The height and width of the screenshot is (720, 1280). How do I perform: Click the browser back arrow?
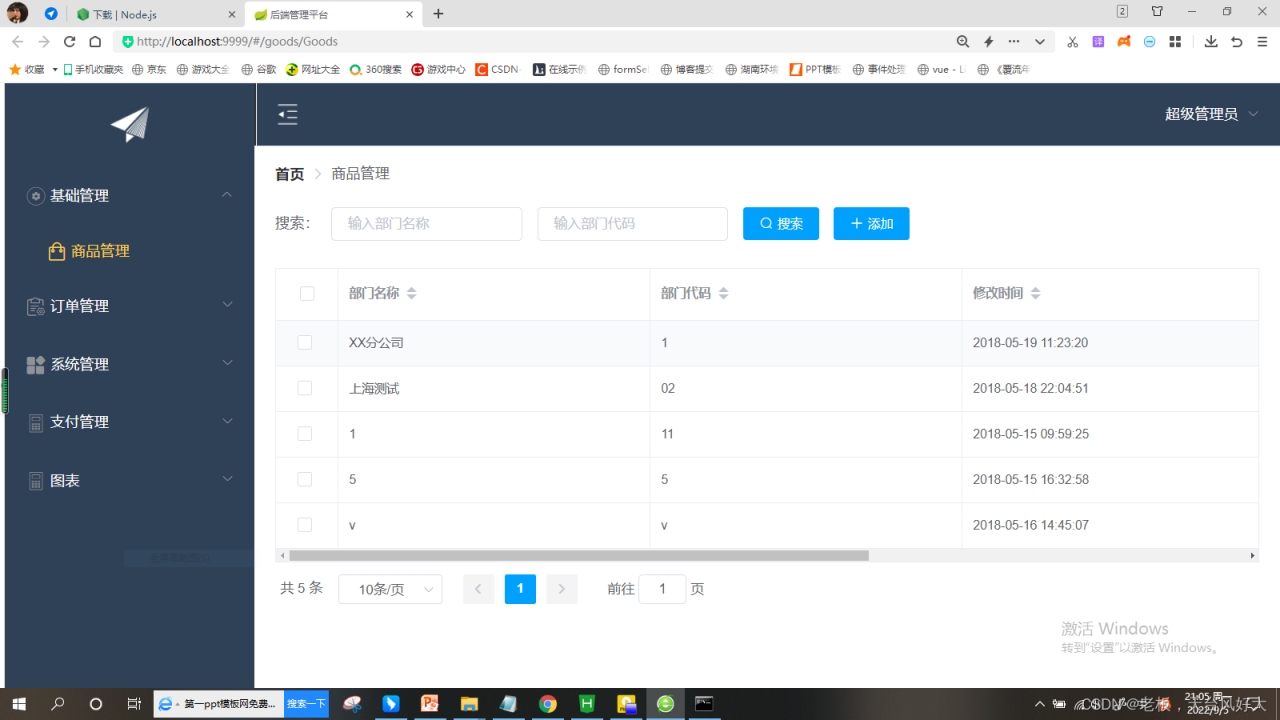[x=17, y=42]
